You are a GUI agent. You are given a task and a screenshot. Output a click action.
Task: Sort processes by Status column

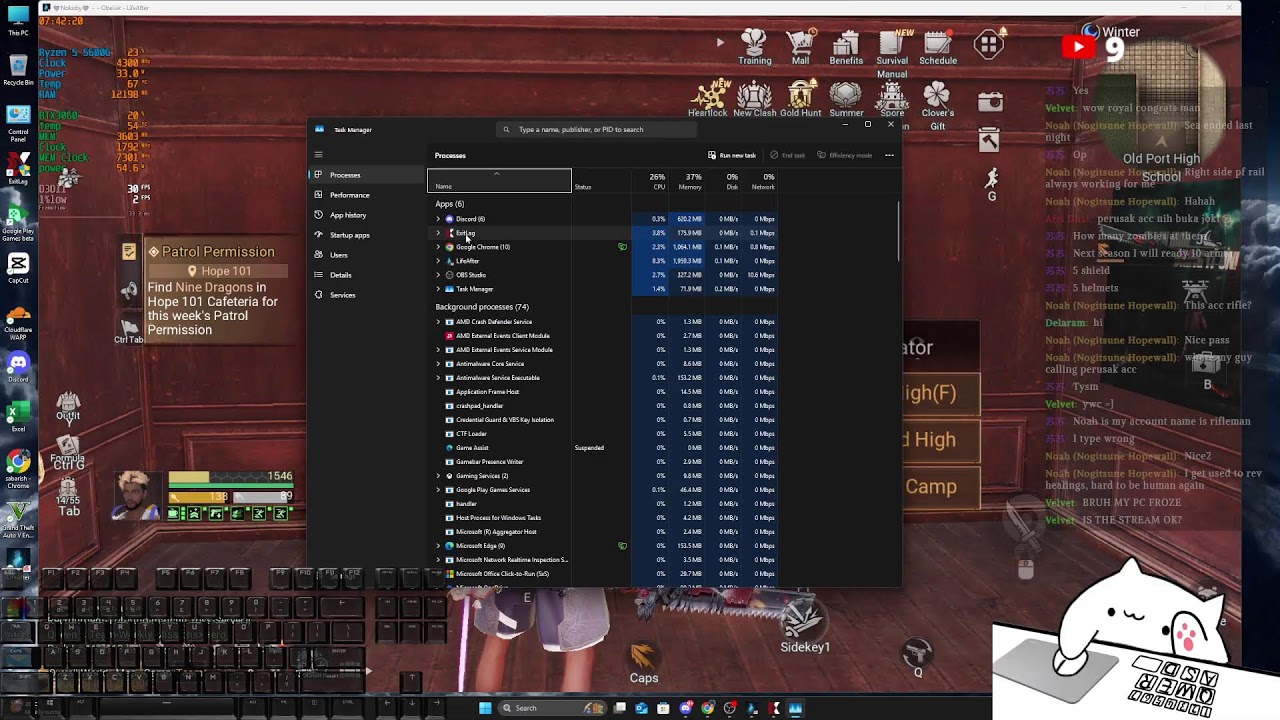point(600,181)
